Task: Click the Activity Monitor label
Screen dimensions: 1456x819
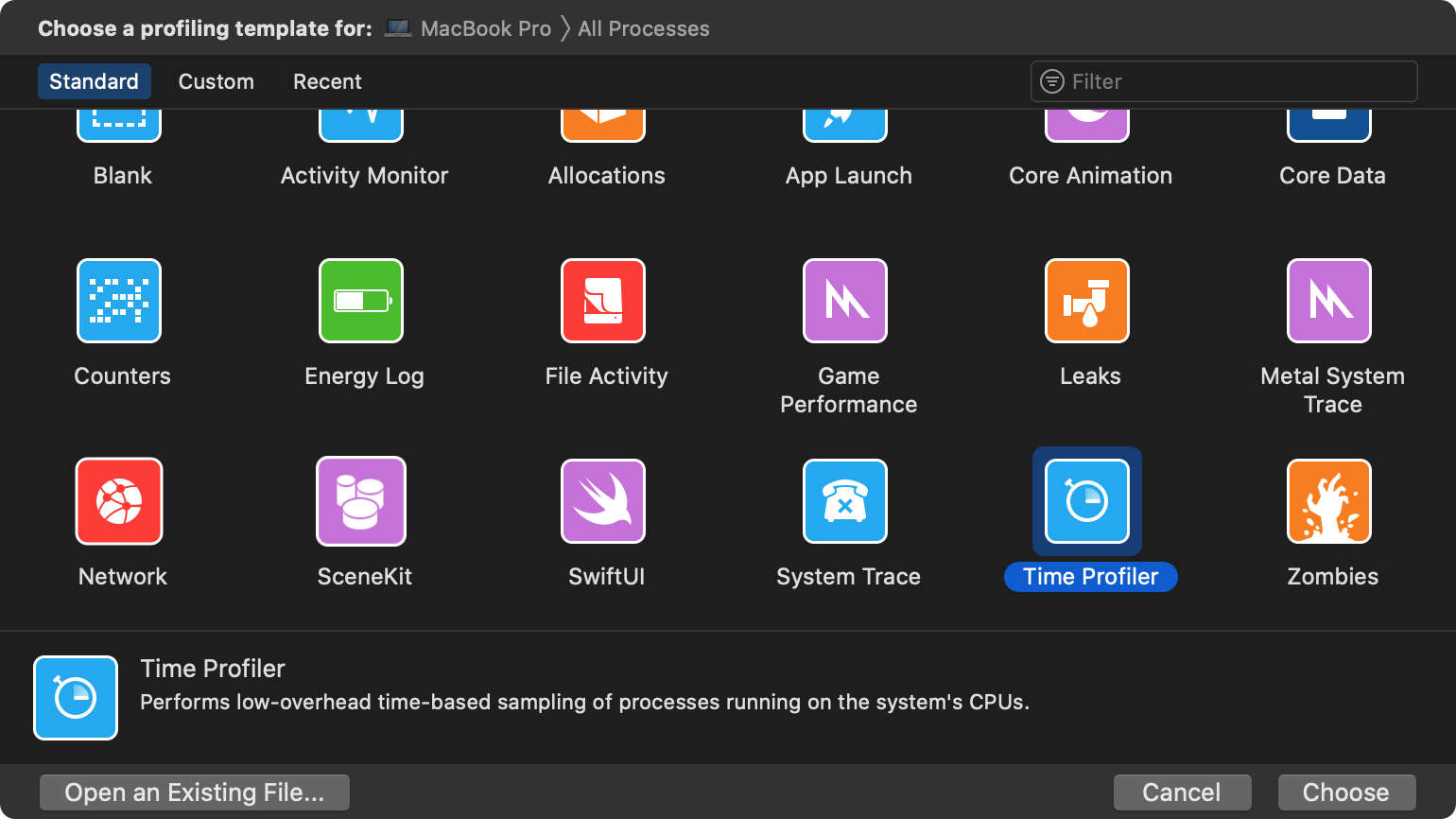Action: tap(365, 176)
